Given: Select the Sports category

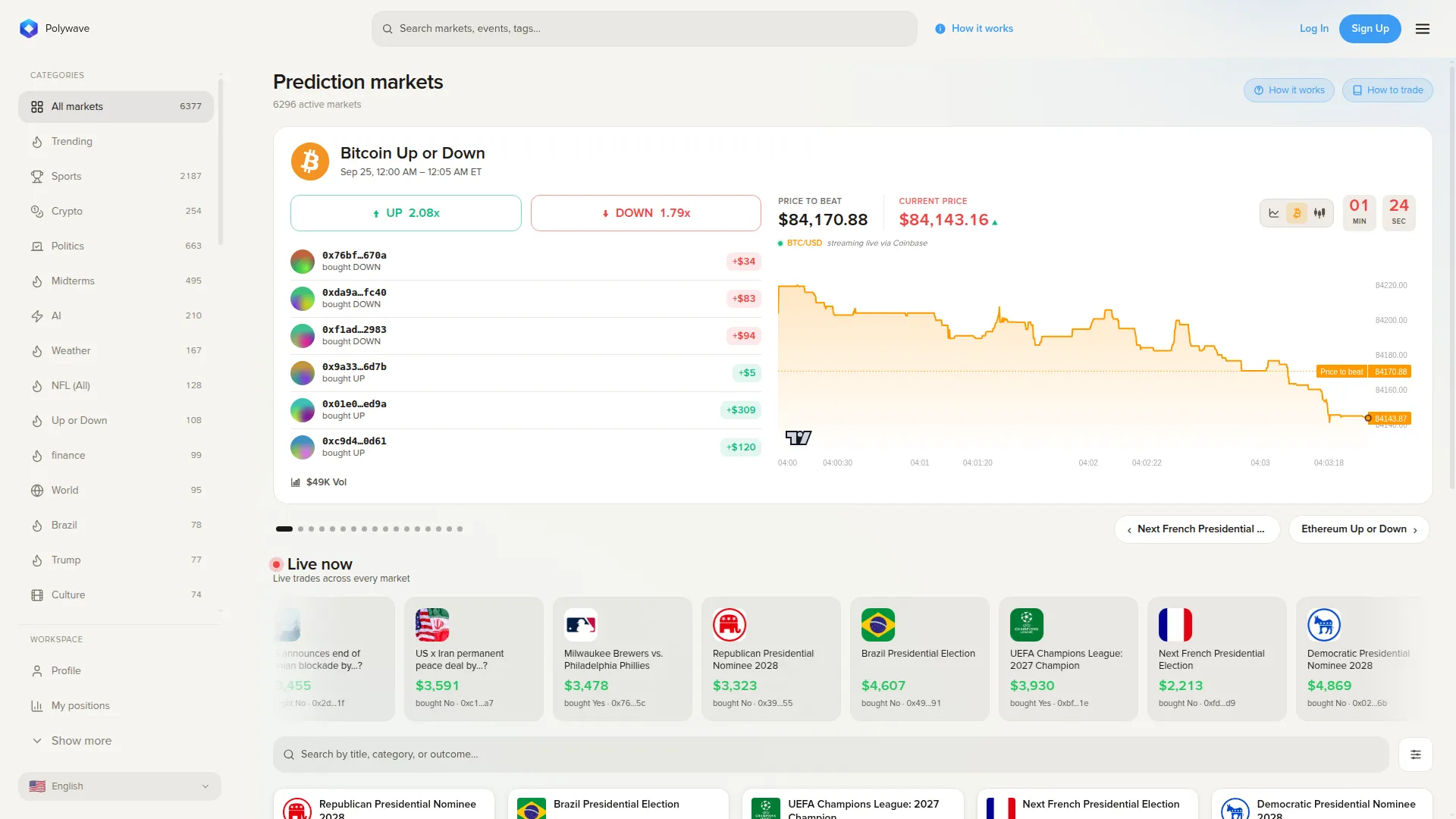Looking at the screenshot, I should (x=116, y=177).
